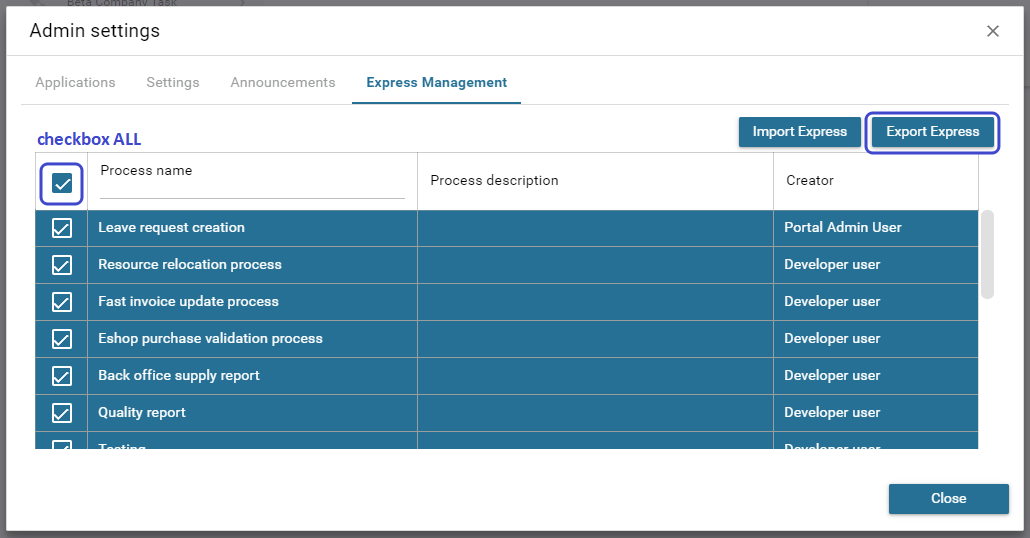The width and height of the screenshot is (1030, 538).
Task: Uncheck the Leave request creation checkbox
Action: coord(62,228)
